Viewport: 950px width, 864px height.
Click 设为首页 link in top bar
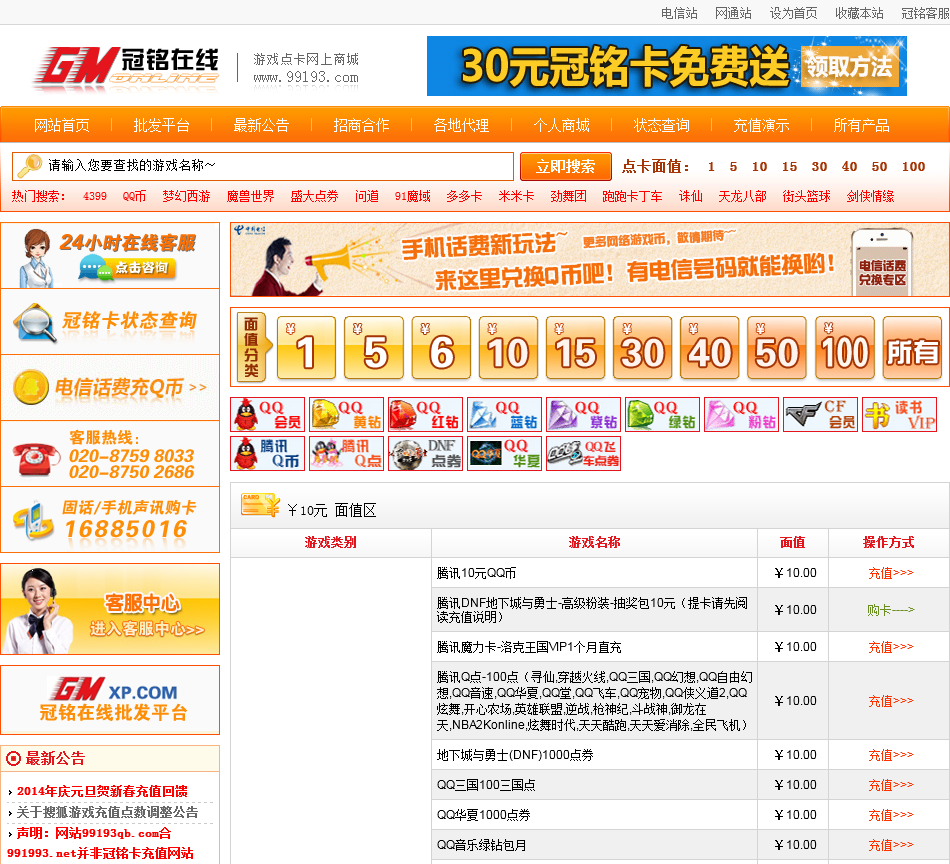click(794, 13)
